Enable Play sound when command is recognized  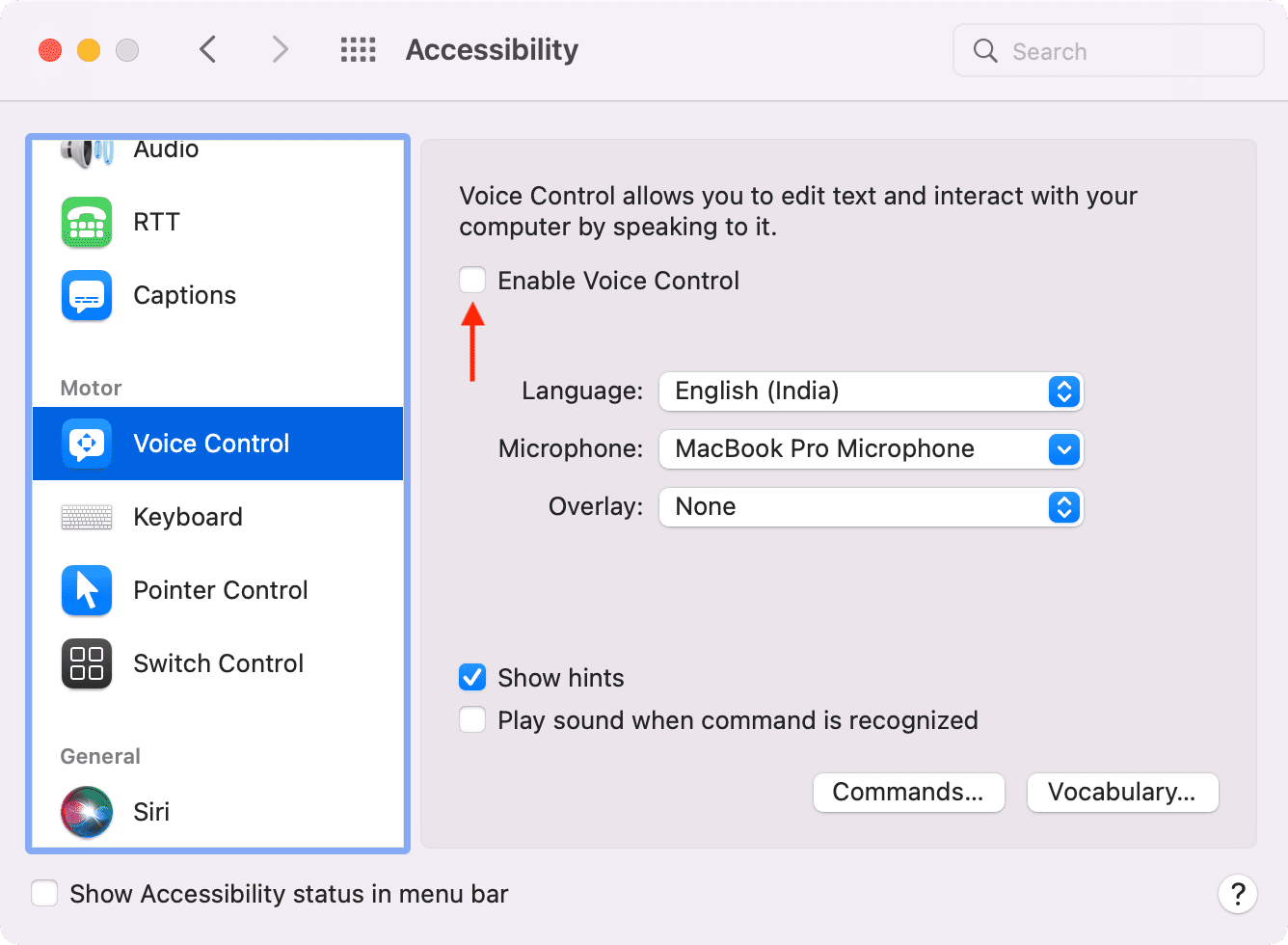(472, 720)
